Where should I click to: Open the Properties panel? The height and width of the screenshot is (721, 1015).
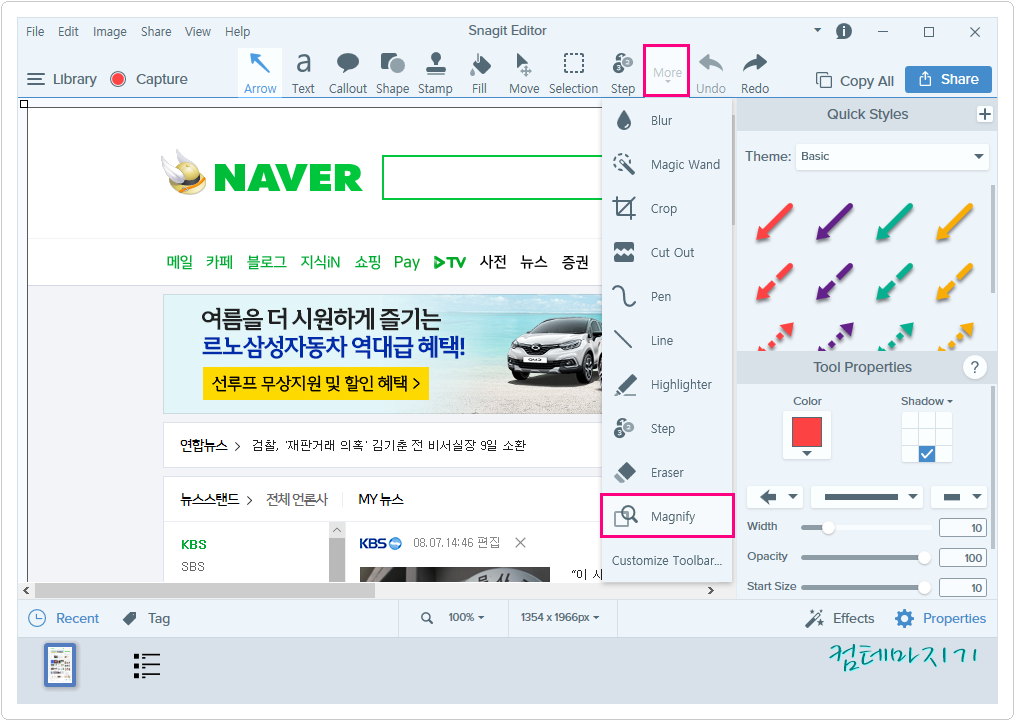click(x=941, y=618)
